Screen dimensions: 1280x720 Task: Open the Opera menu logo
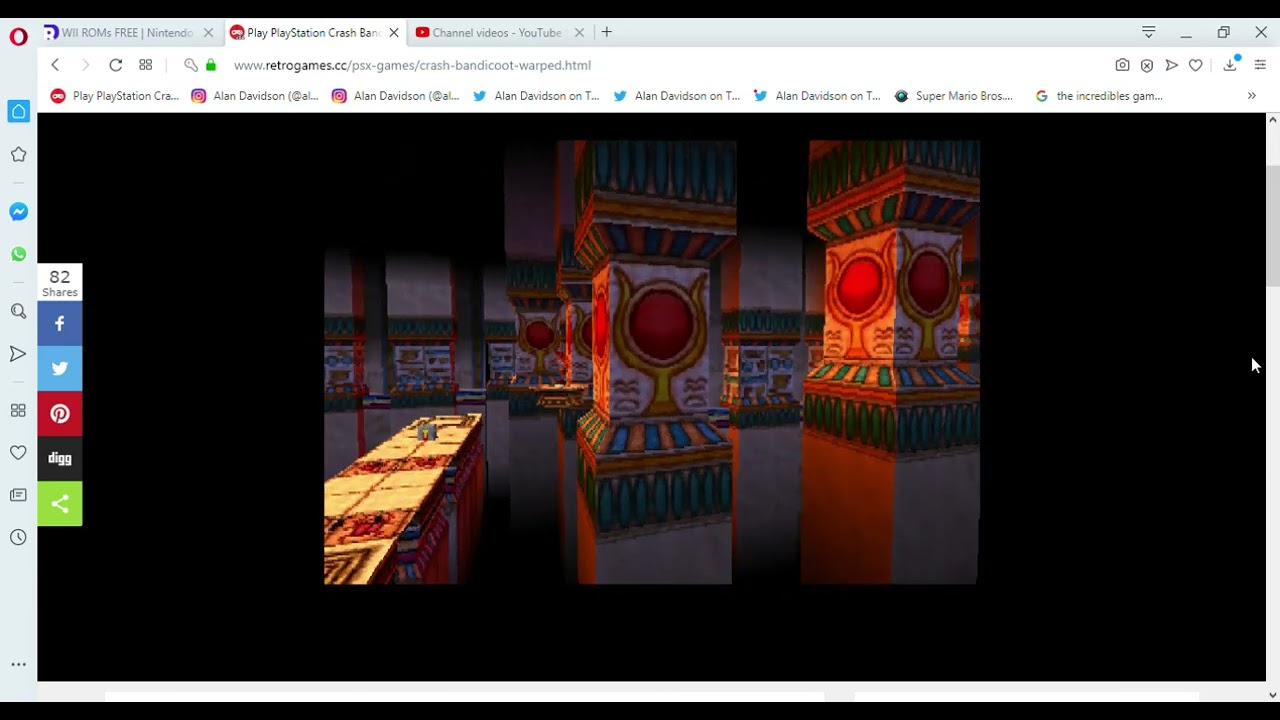(18, 37)
